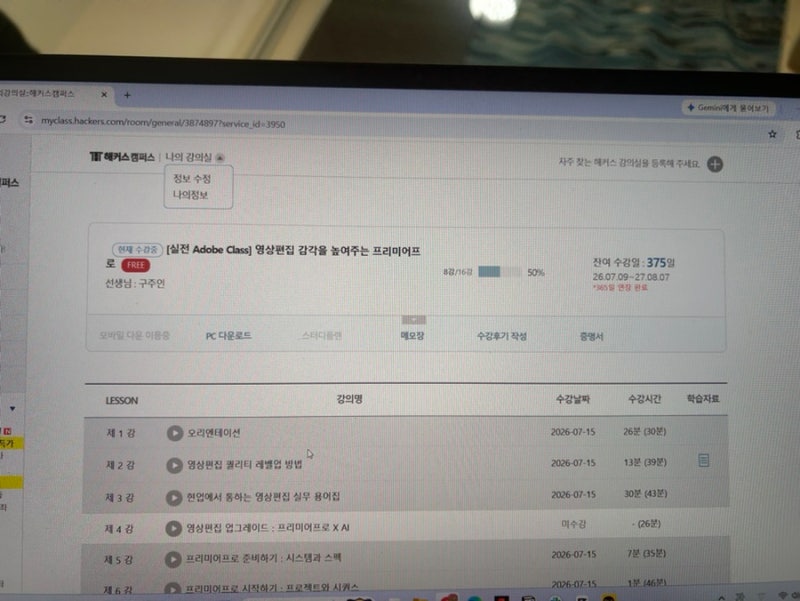This screenshot has width=800, height=601.
Task: Play lesson 2 영상편집 퀄리티 레벨업 방법
Action: coord(174,465)
